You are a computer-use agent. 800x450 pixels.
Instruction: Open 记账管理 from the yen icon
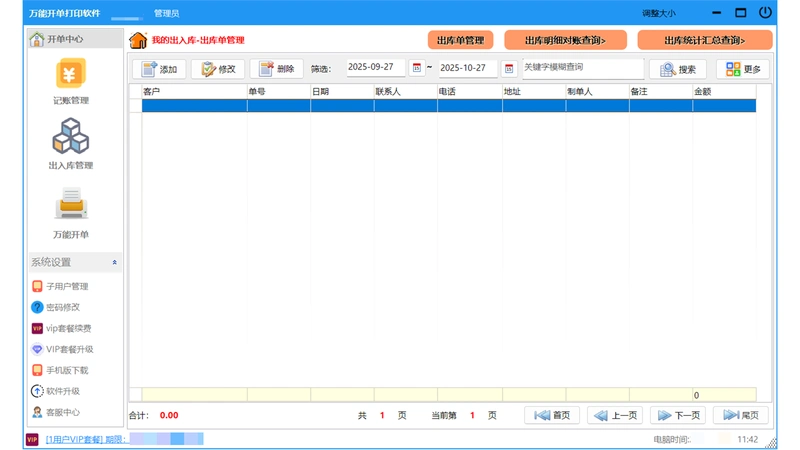[71, 74]
